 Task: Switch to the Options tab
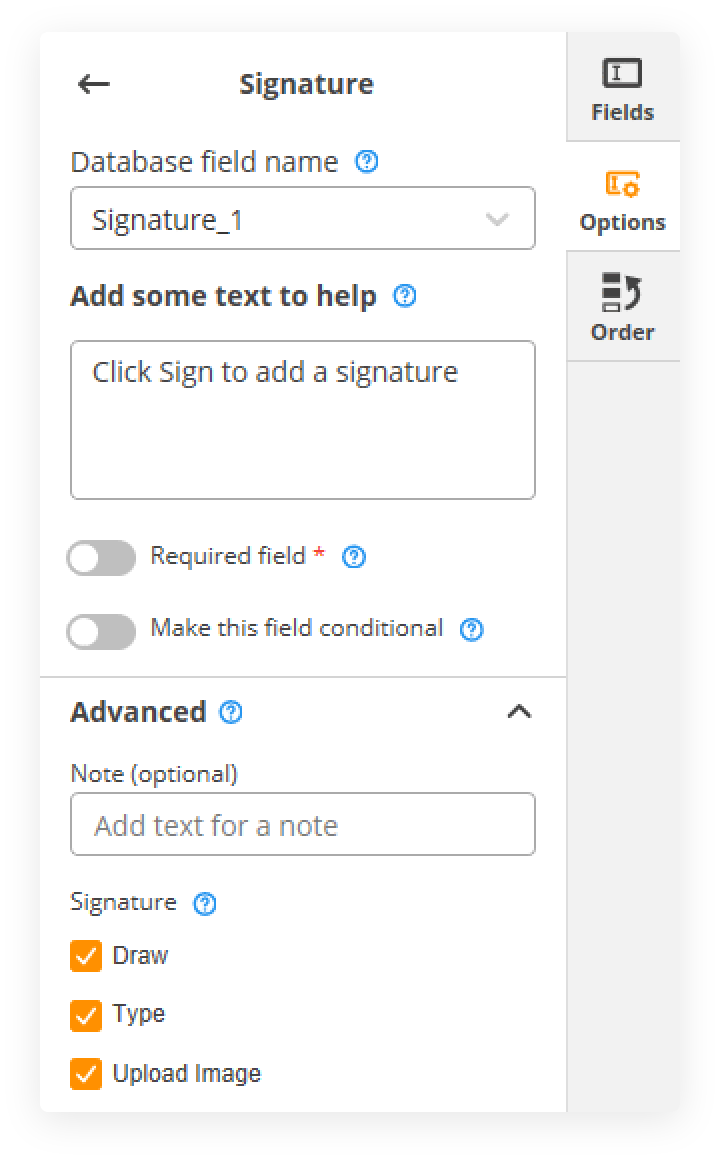(622, 199)
